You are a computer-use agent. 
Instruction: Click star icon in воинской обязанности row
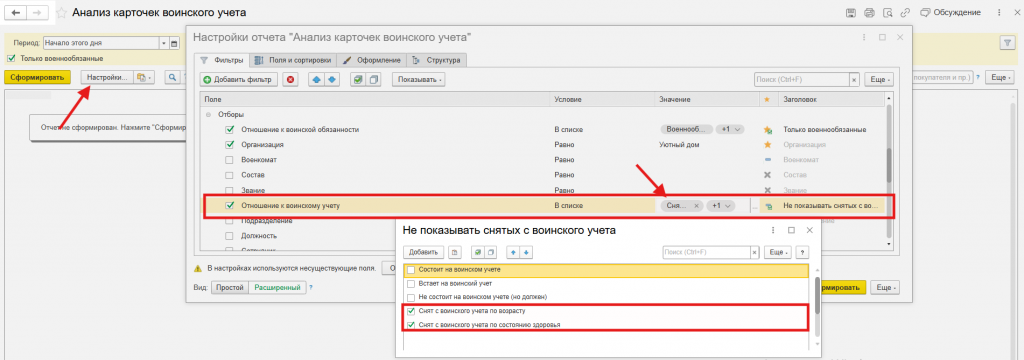[x=767, y=129]
